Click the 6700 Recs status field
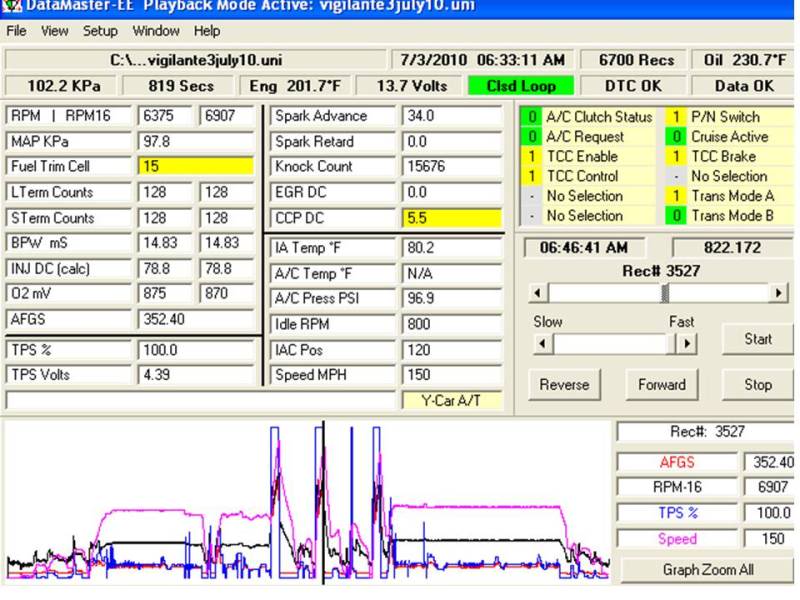Viewport: 800px width, 600px height. pos(636,60)
